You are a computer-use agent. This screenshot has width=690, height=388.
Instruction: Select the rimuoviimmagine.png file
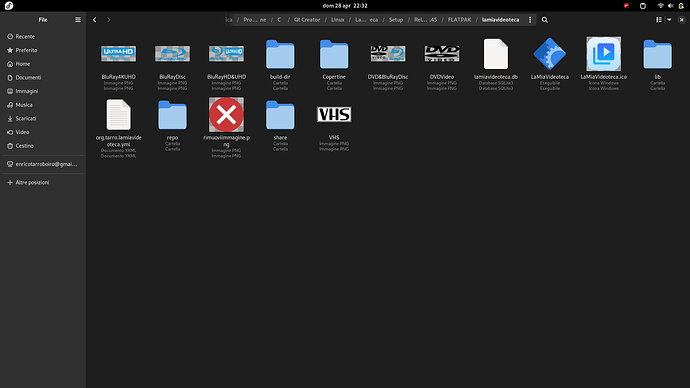[226, 114]
